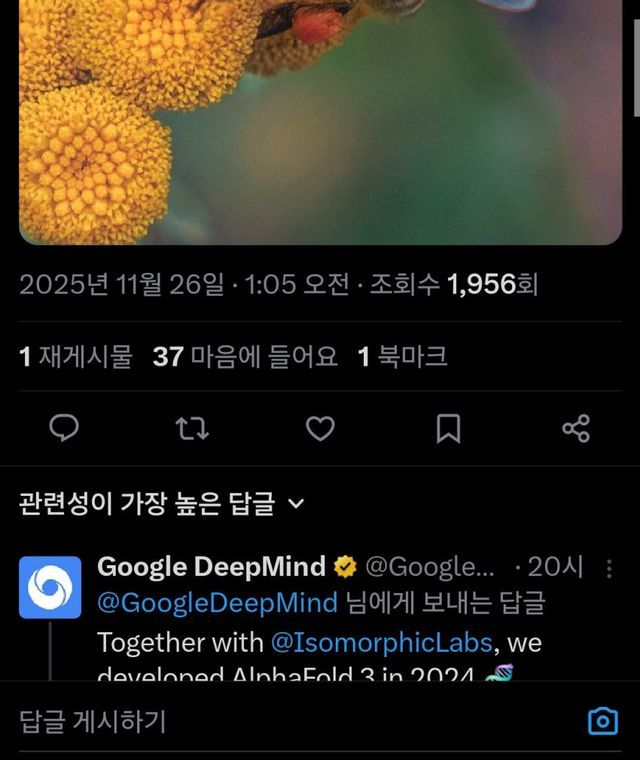Open the @IsomorphicLabs mention link
The width and height of the screenshot is (640, 760).
click(379, 641)
